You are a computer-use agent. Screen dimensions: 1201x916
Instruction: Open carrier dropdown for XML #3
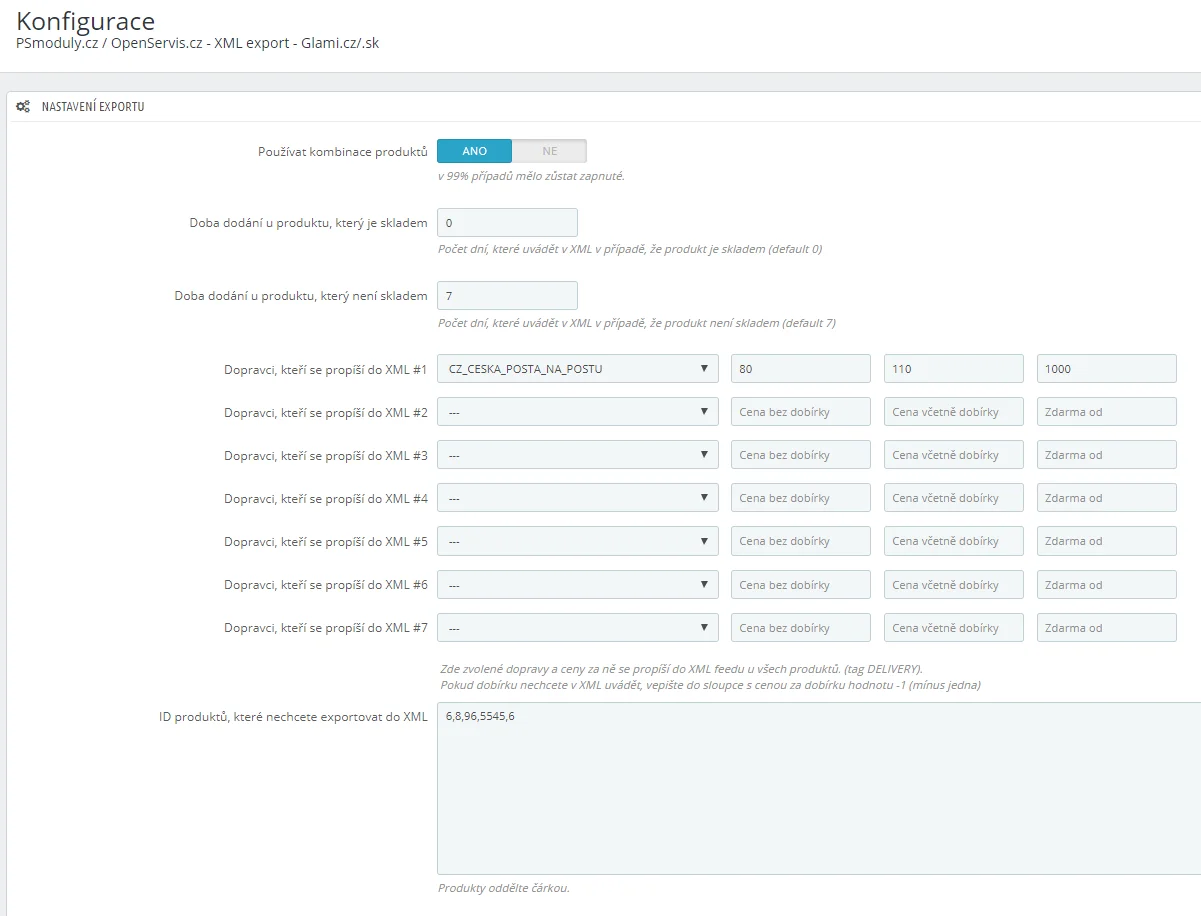click(577, 455)
